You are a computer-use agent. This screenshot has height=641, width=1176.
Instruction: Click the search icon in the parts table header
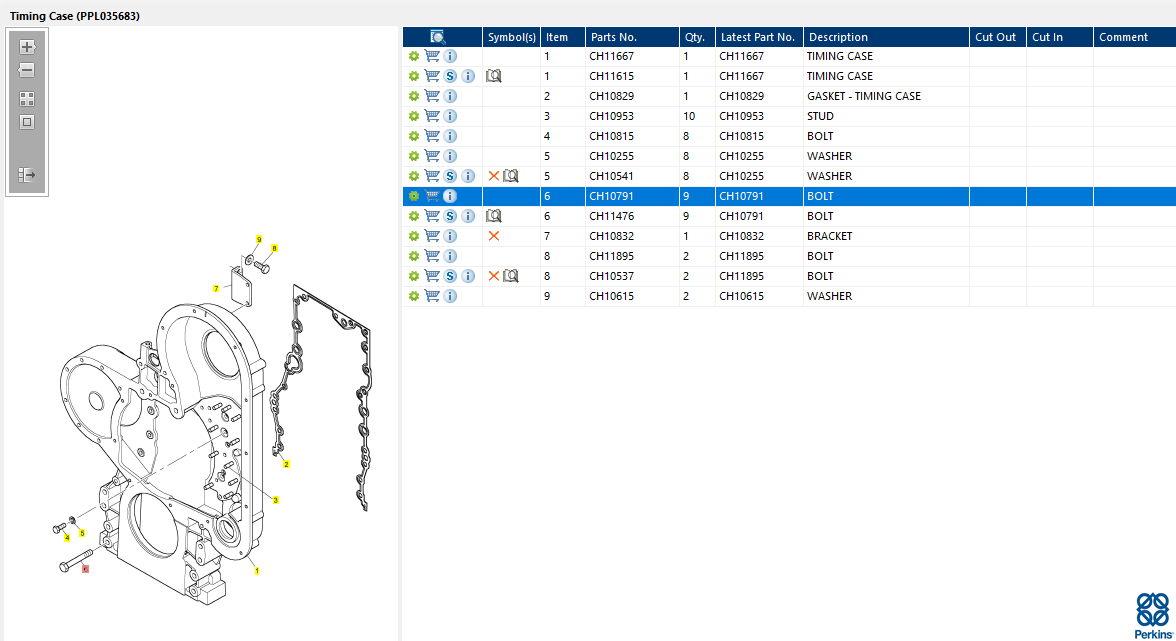point(437,37)
